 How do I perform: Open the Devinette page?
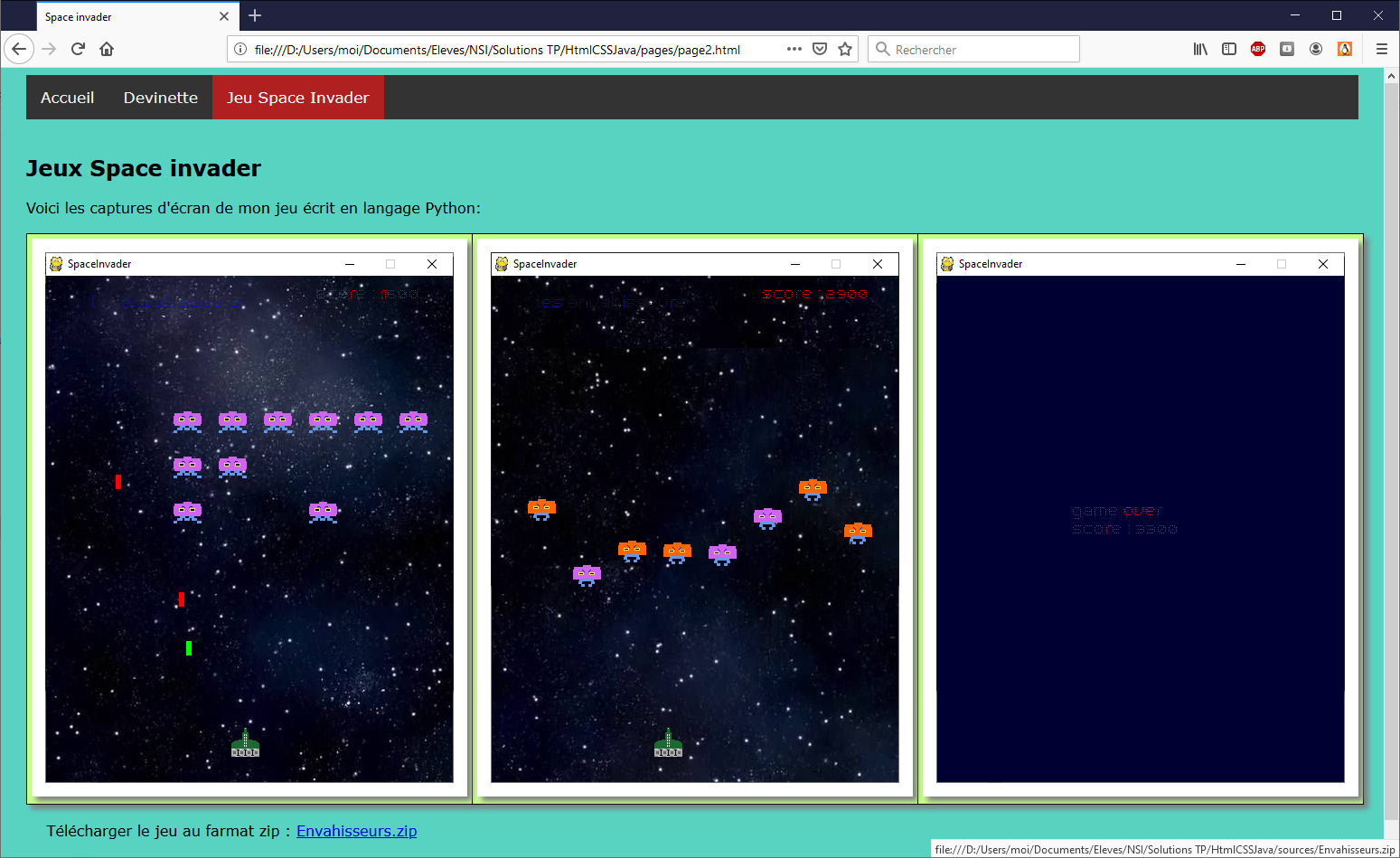(x=161, y=98)
